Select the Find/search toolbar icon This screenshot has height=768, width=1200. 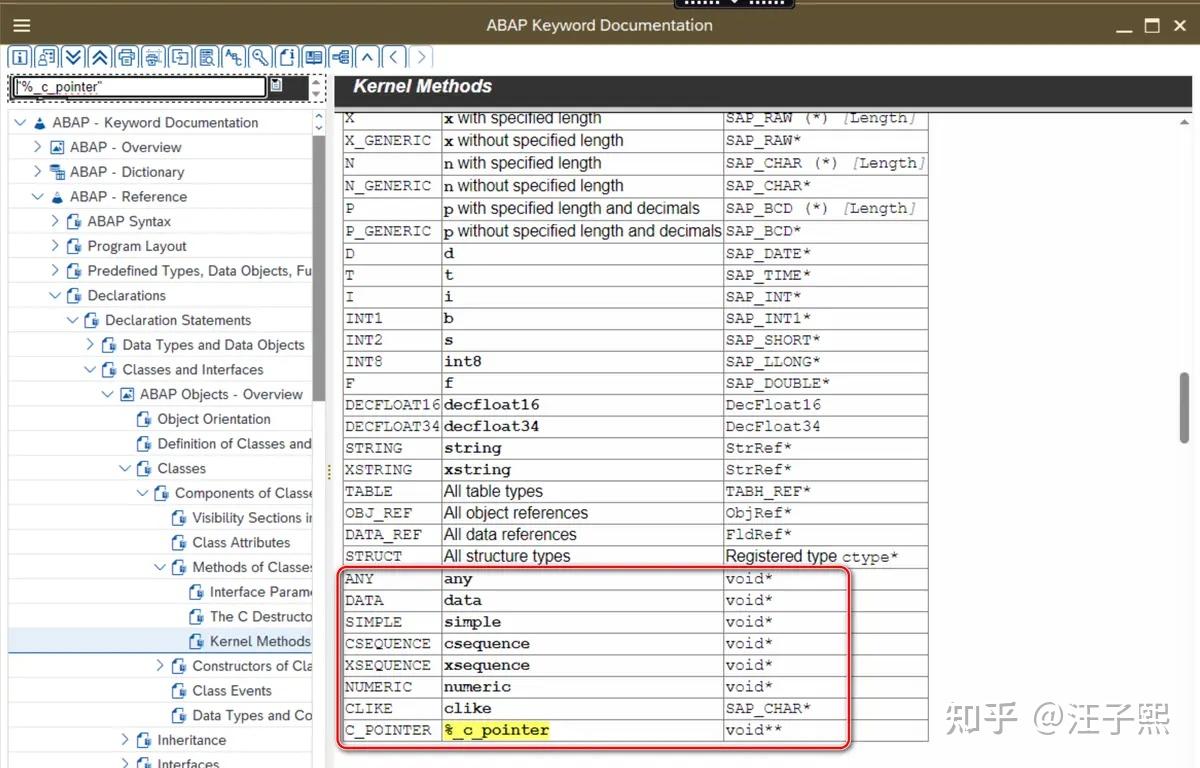pos(260,57)
